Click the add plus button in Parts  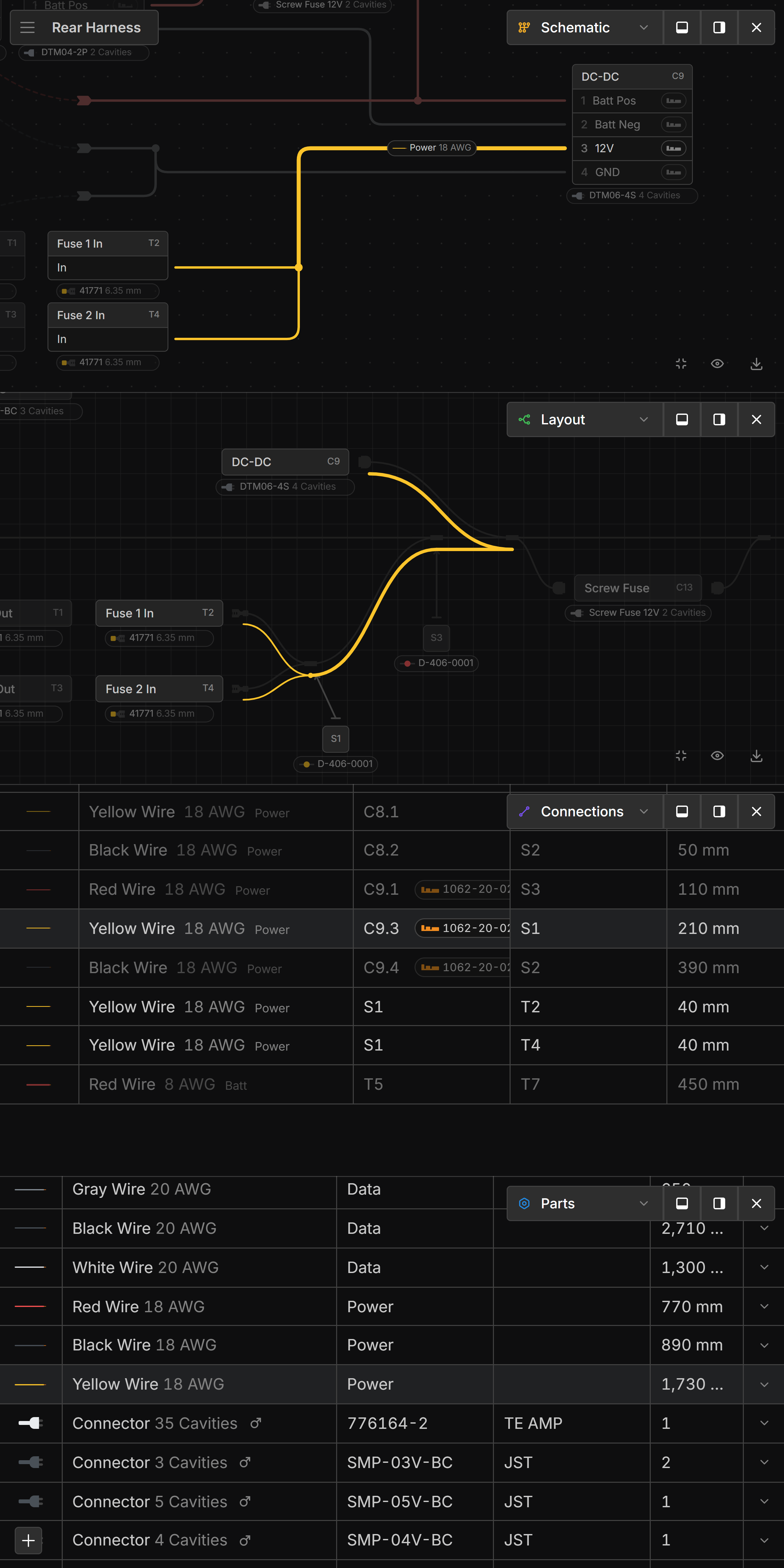(28, 1540)
